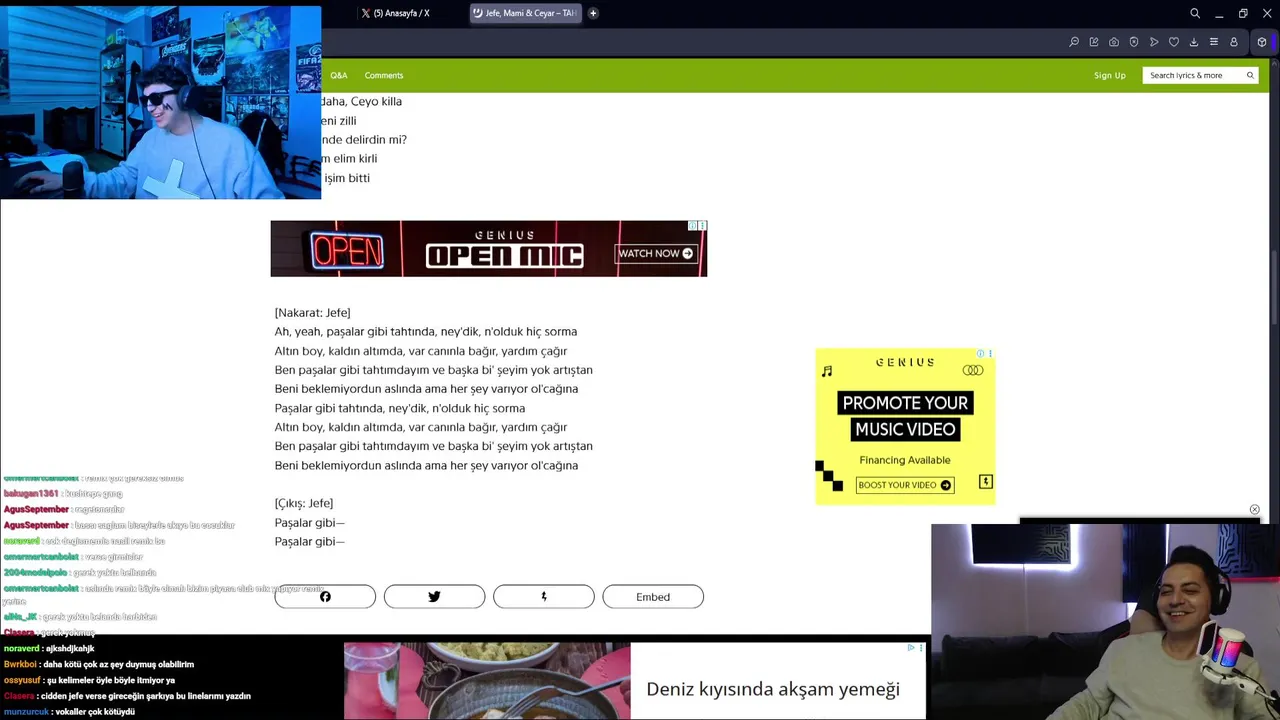Open the zoom-out magnifier in browser toolbar

[1074, 42]
